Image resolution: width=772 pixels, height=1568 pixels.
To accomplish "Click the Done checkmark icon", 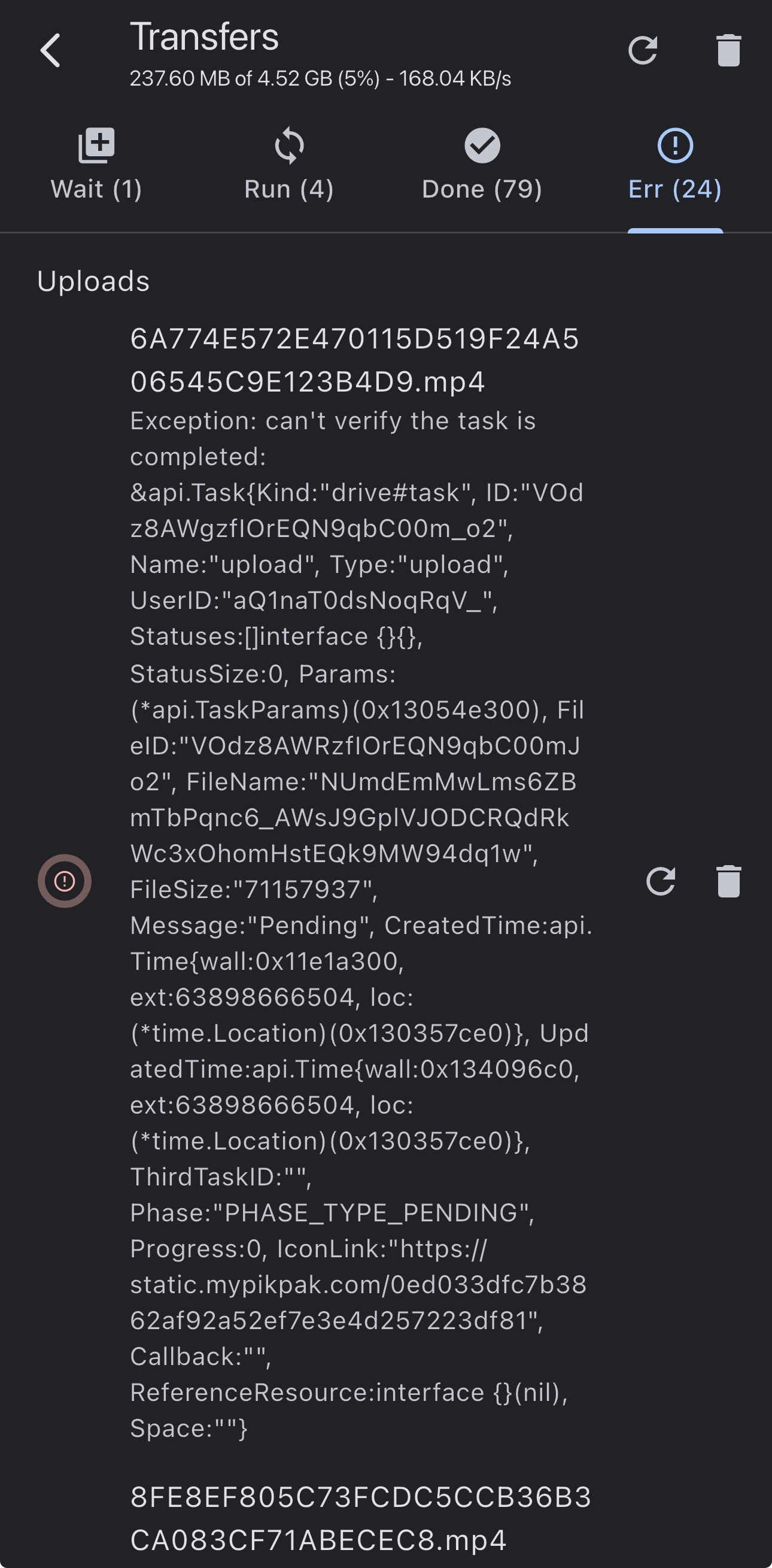I will tap(482, 145).
